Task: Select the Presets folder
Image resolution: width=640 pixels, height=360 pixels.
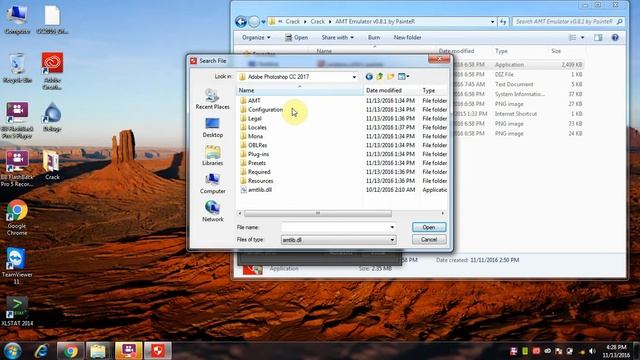Action: (257, 163)
